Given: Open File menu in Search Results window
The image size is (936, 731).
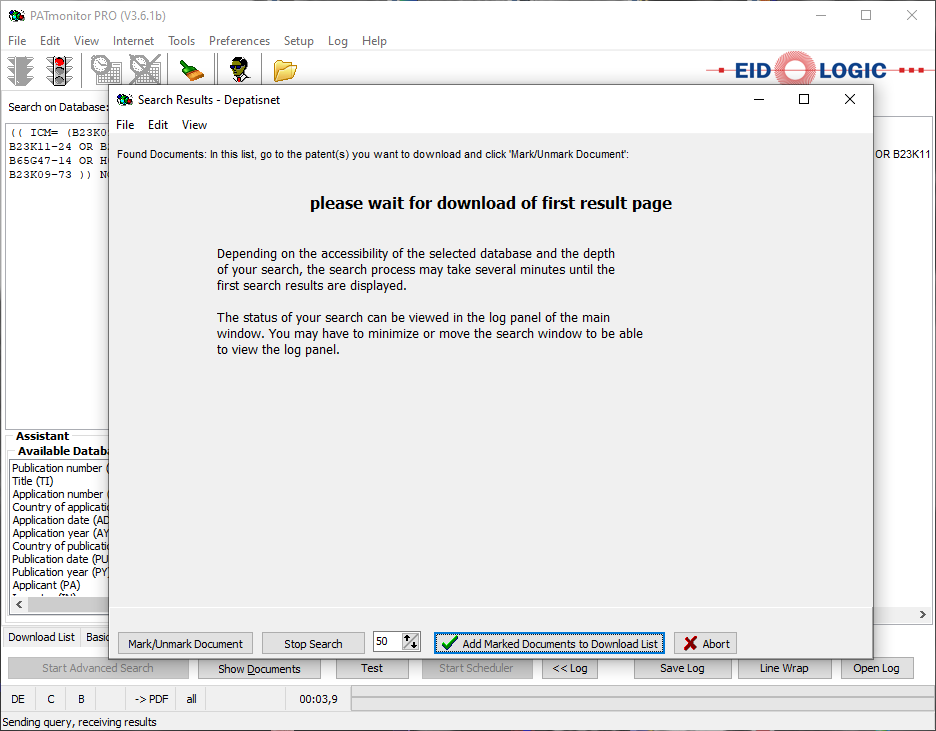Looking at the screenshot, I should click(125, 125).
